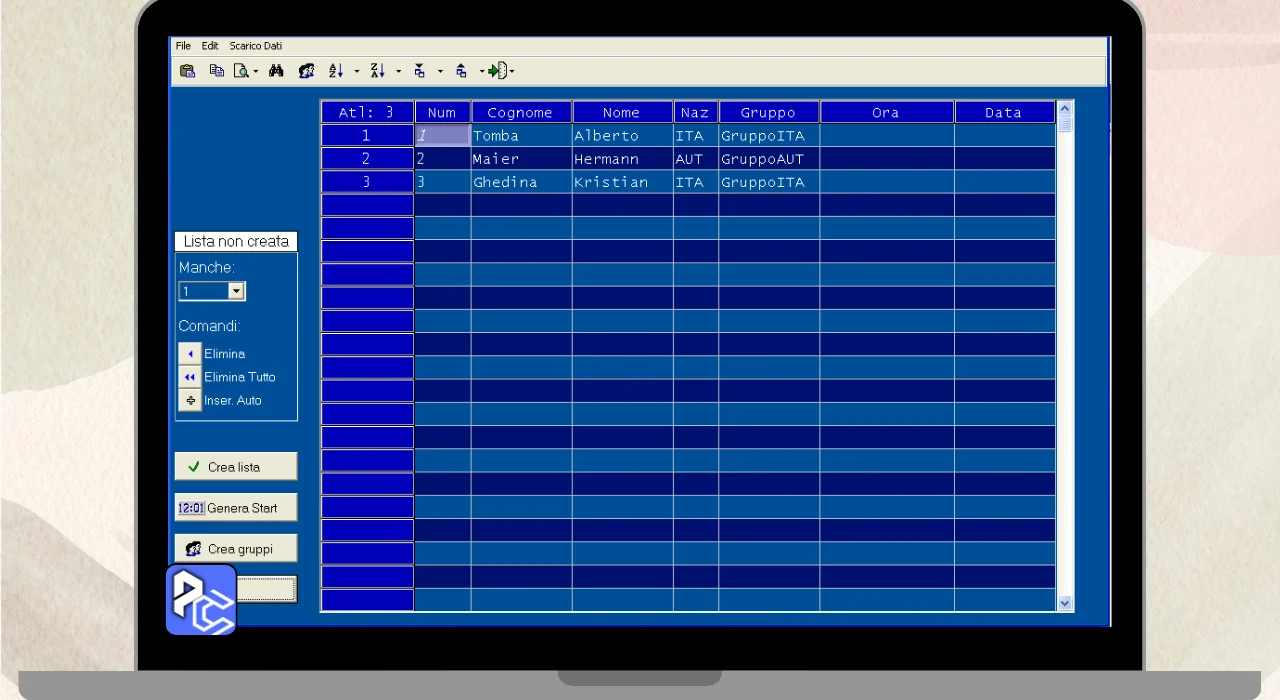Screen dimensions: 1280x700
Task: Click the table scrollbar down arrow
Action: click(1065, 603)
